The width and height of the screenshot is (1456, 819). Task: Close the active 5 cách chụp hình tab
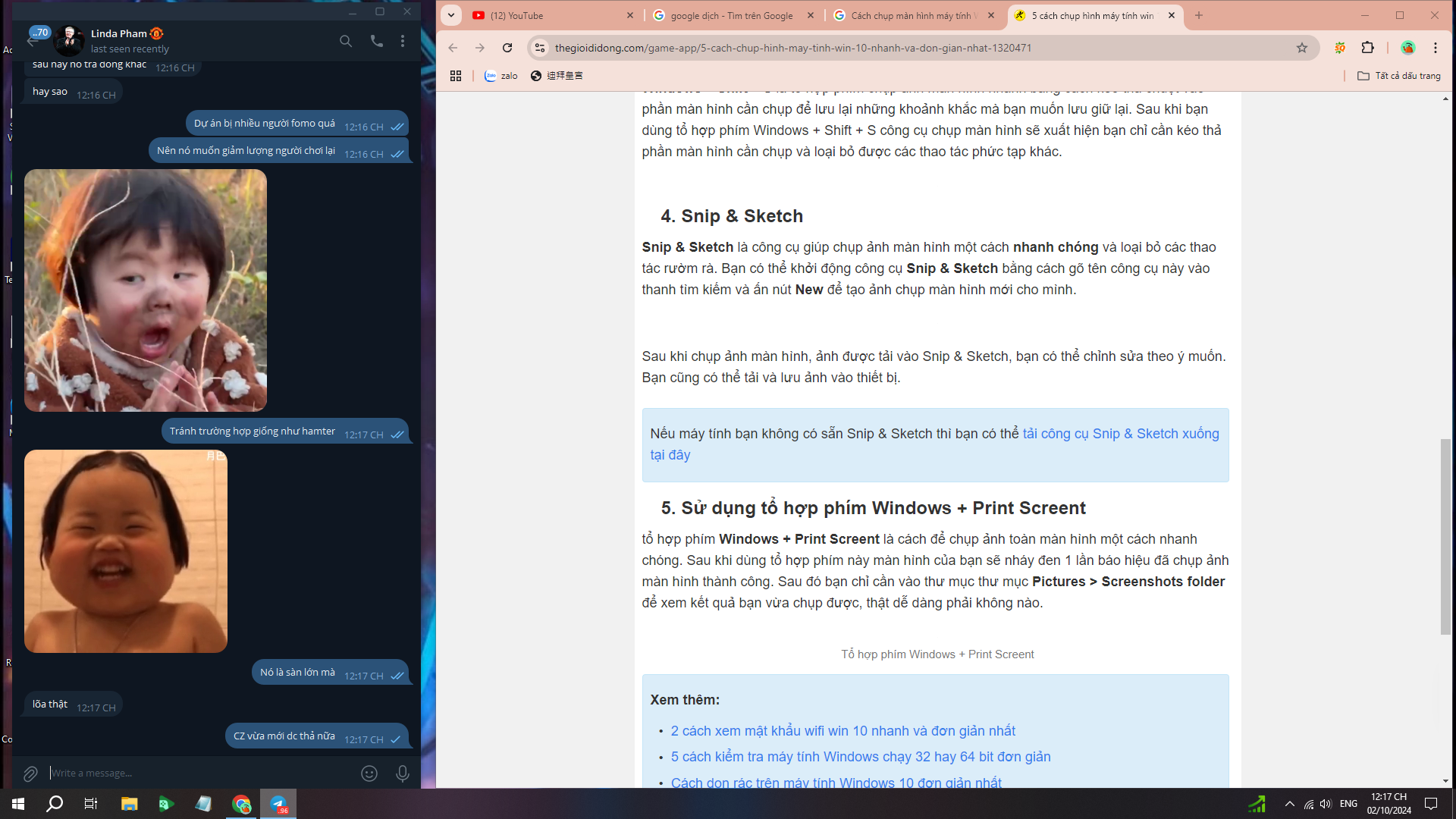(1172, 15)
